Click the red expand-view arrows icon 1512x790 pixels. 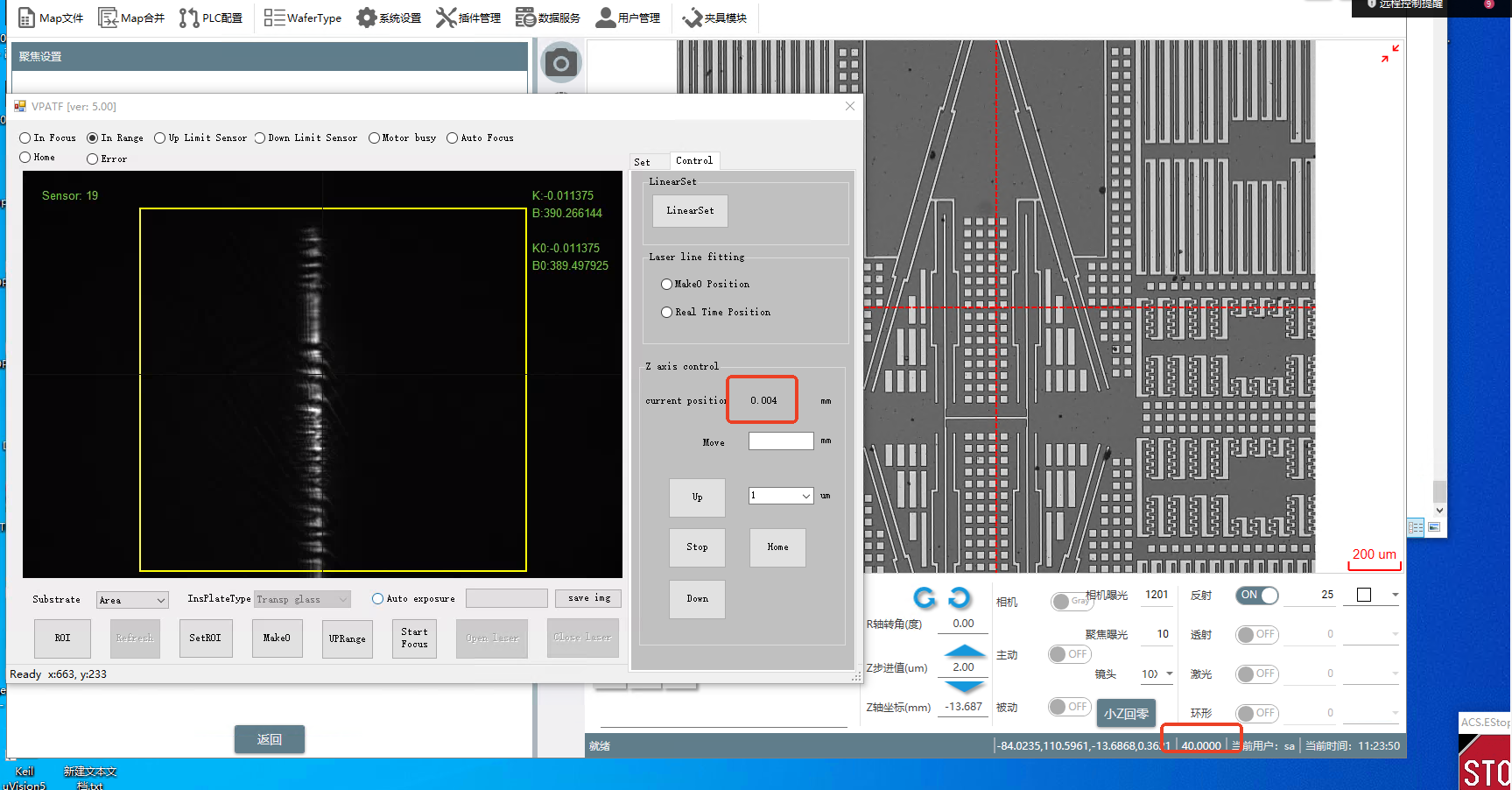click(1390, 53)
